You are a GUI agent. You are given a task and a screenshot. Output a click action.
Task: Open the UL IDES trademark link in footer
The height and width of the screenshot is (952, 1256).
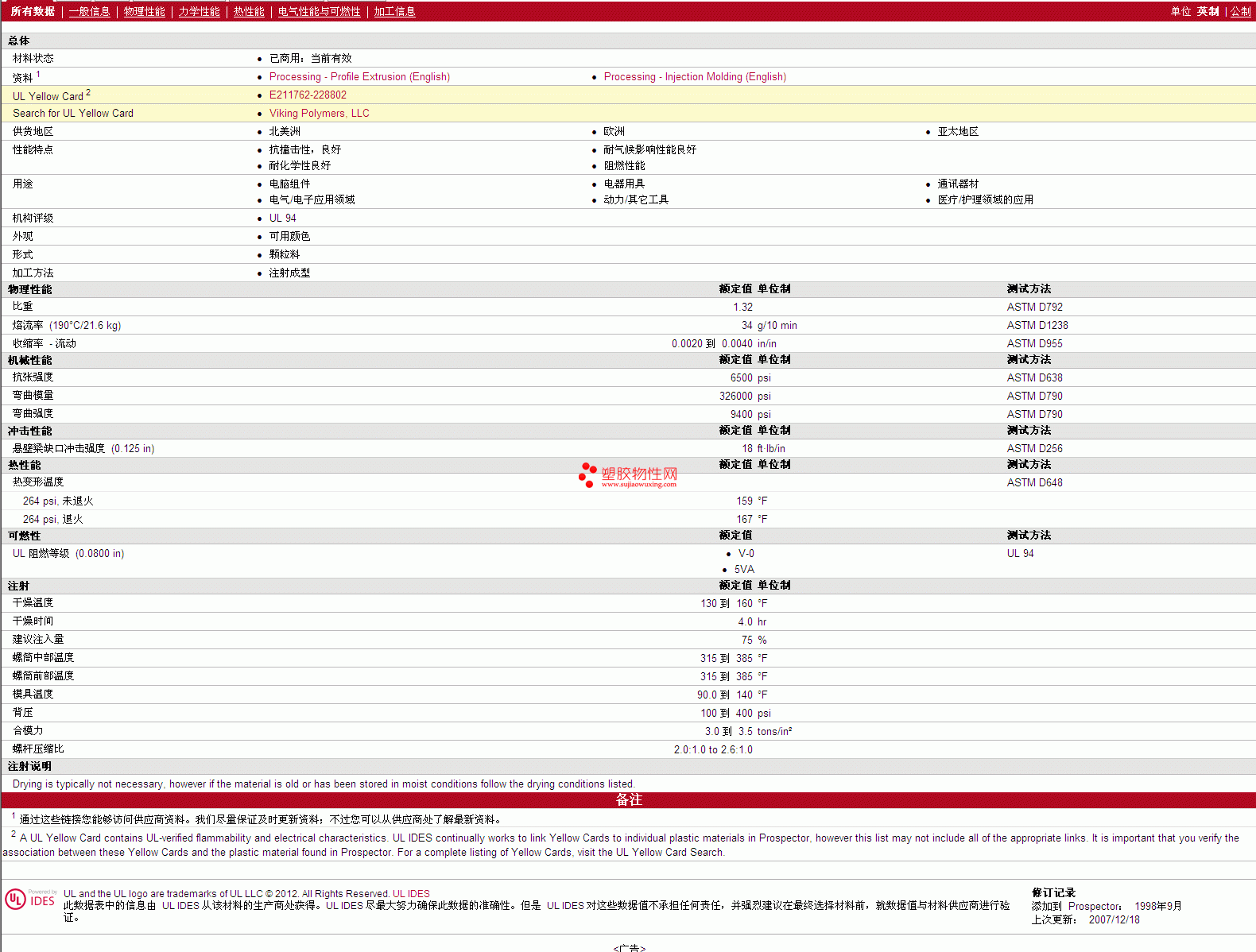tap(411, 893)
